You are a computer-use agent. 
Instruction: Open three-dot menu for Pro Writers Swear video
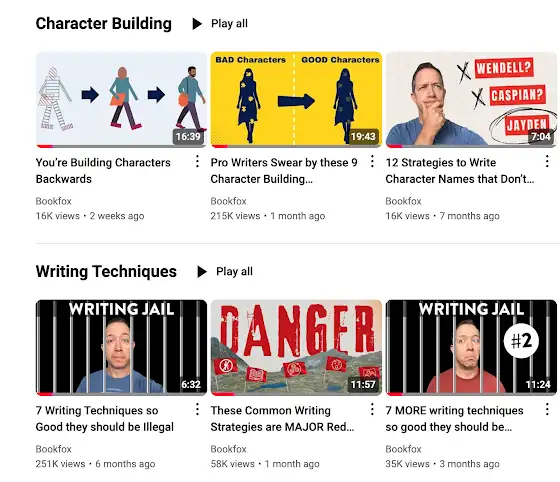(372, 161)
